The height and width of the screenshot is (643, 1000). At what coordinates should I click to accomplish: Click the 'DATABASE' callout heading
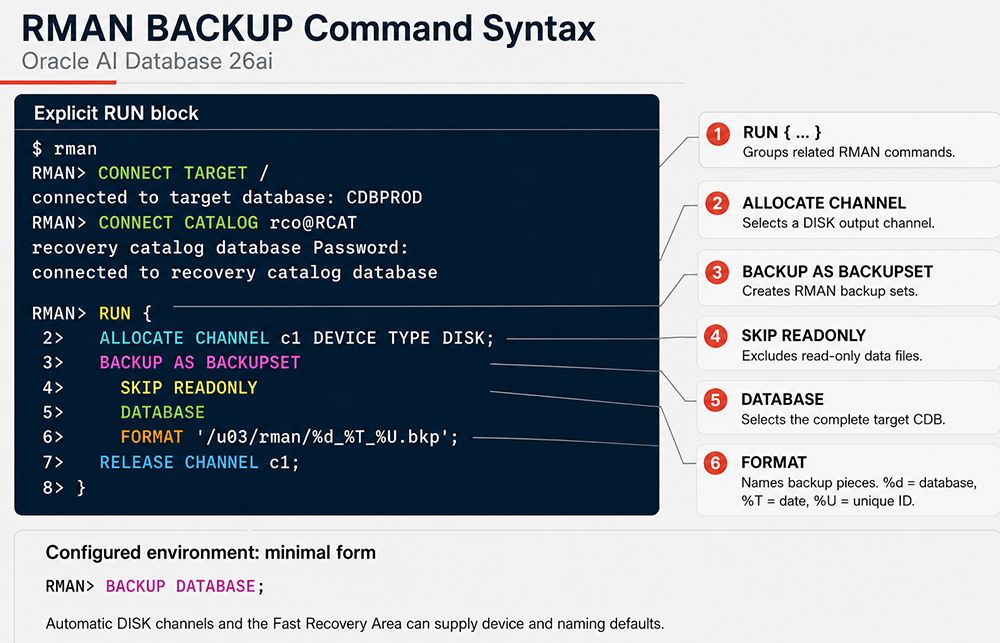click(x=783, y=399)
